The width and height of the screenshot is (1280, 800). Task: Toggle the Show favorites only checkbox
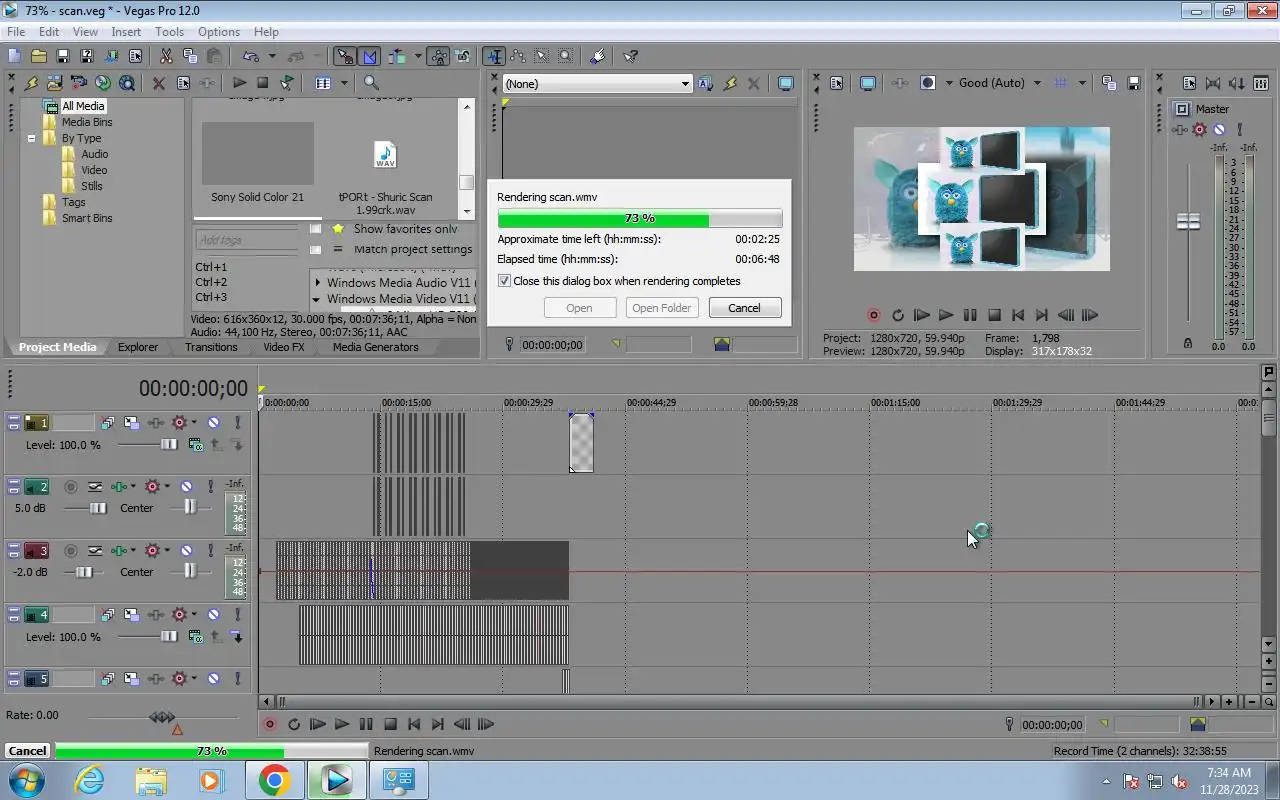click(316, 229)
